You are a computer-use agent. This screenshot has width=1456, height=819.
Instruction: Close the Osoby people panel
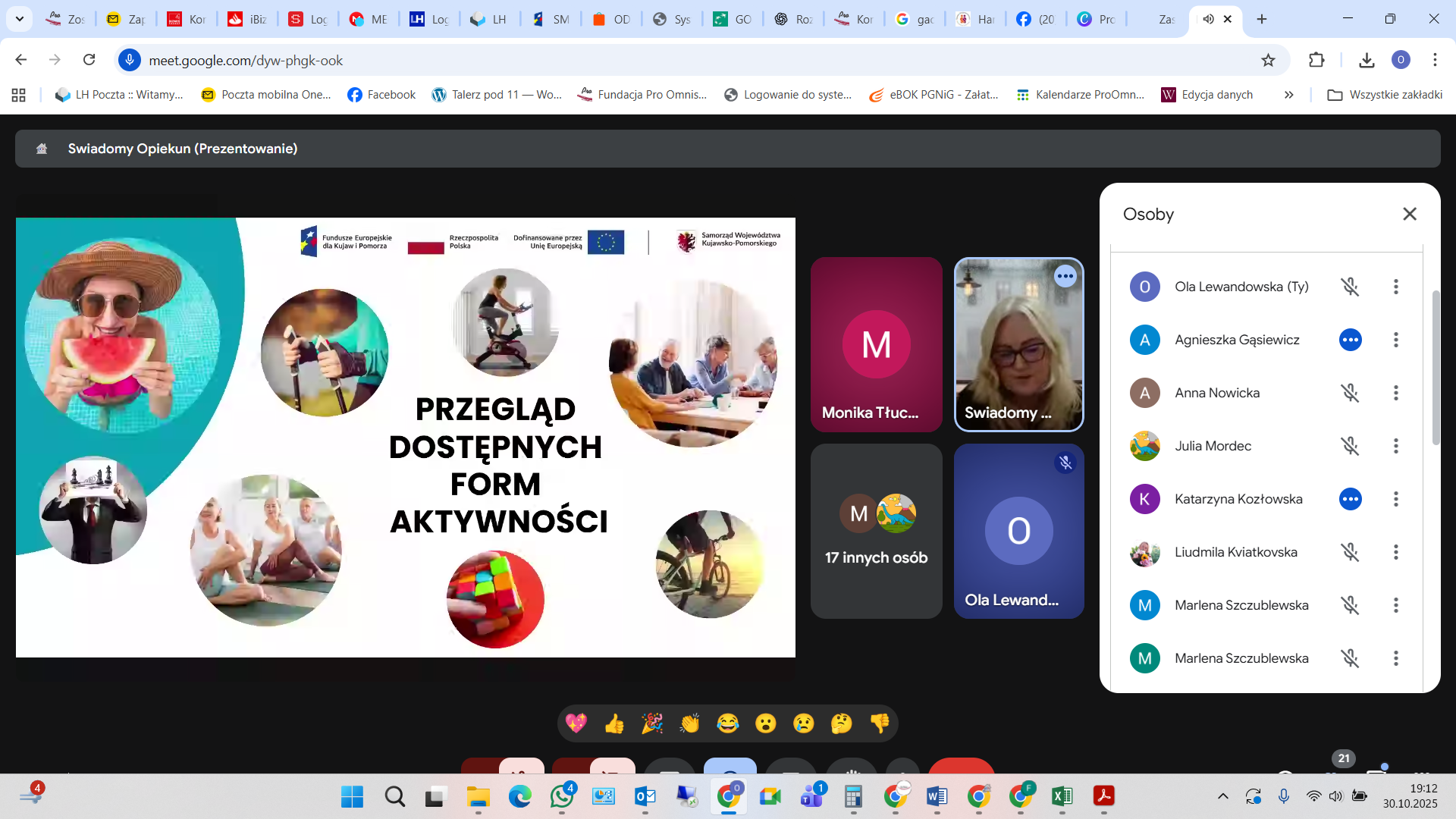pos(1409,214)
